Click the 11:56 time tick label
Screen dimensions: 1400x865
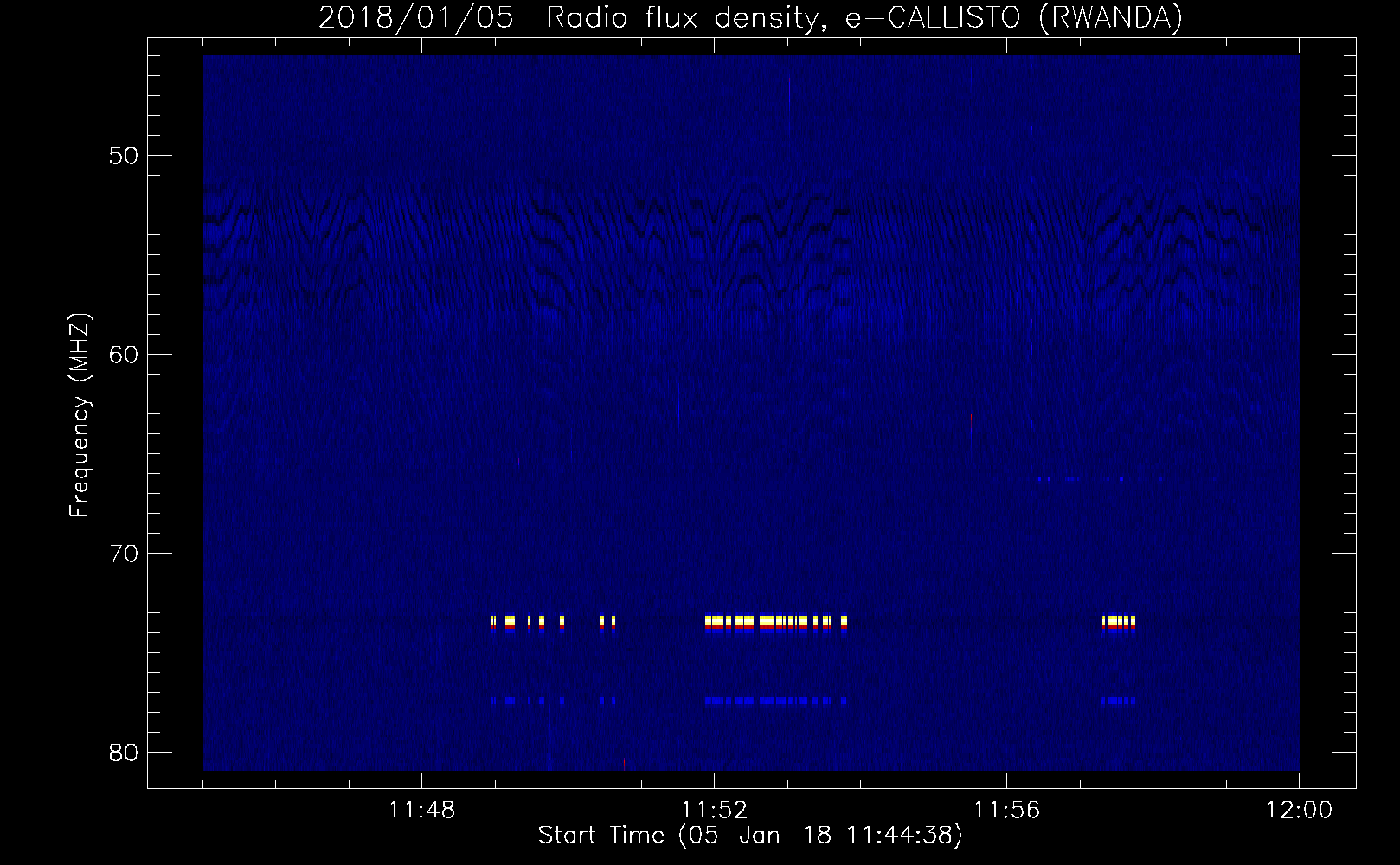pos(1006,811)
